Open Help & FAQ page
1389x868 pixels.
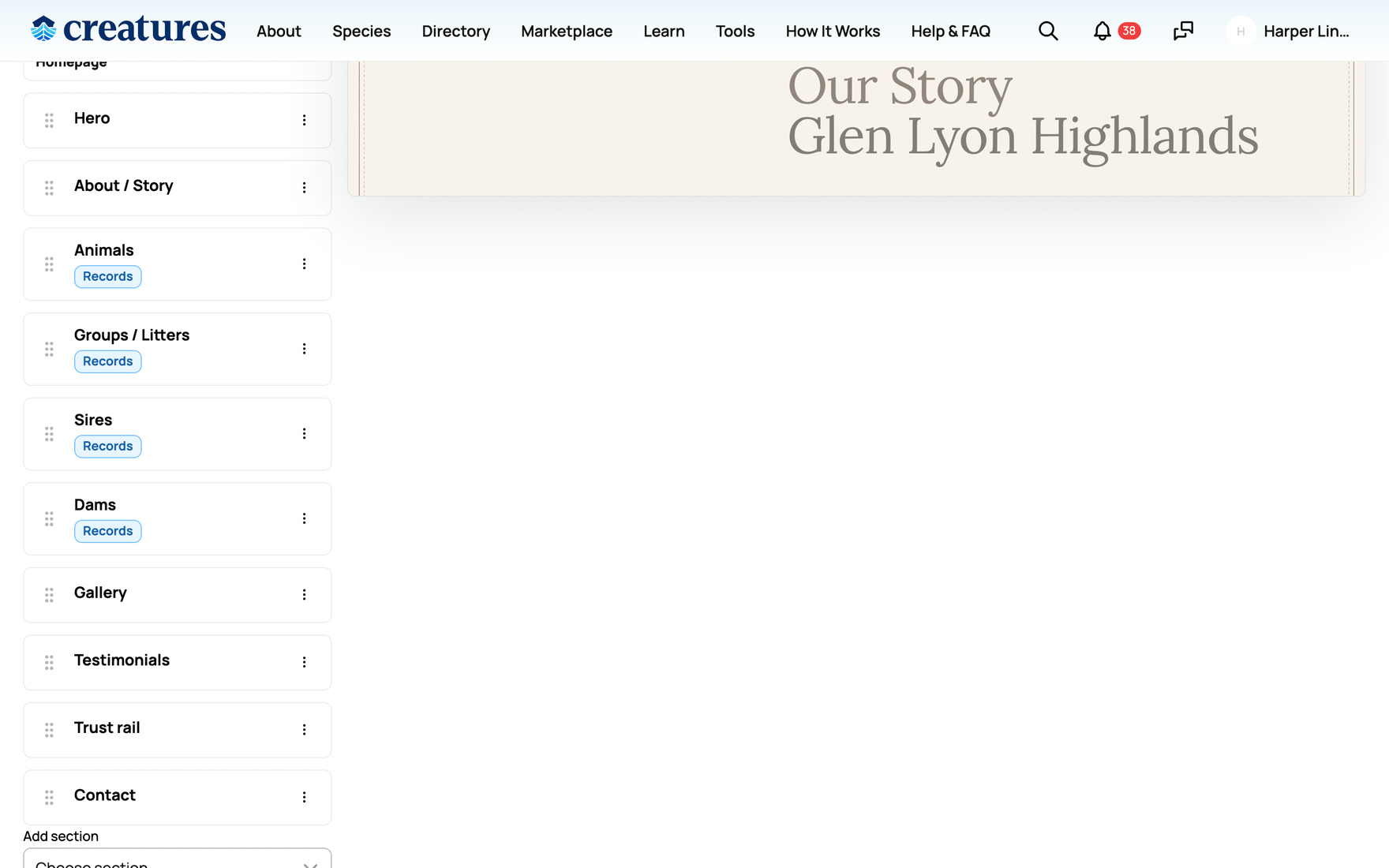(x=950, y=31)
